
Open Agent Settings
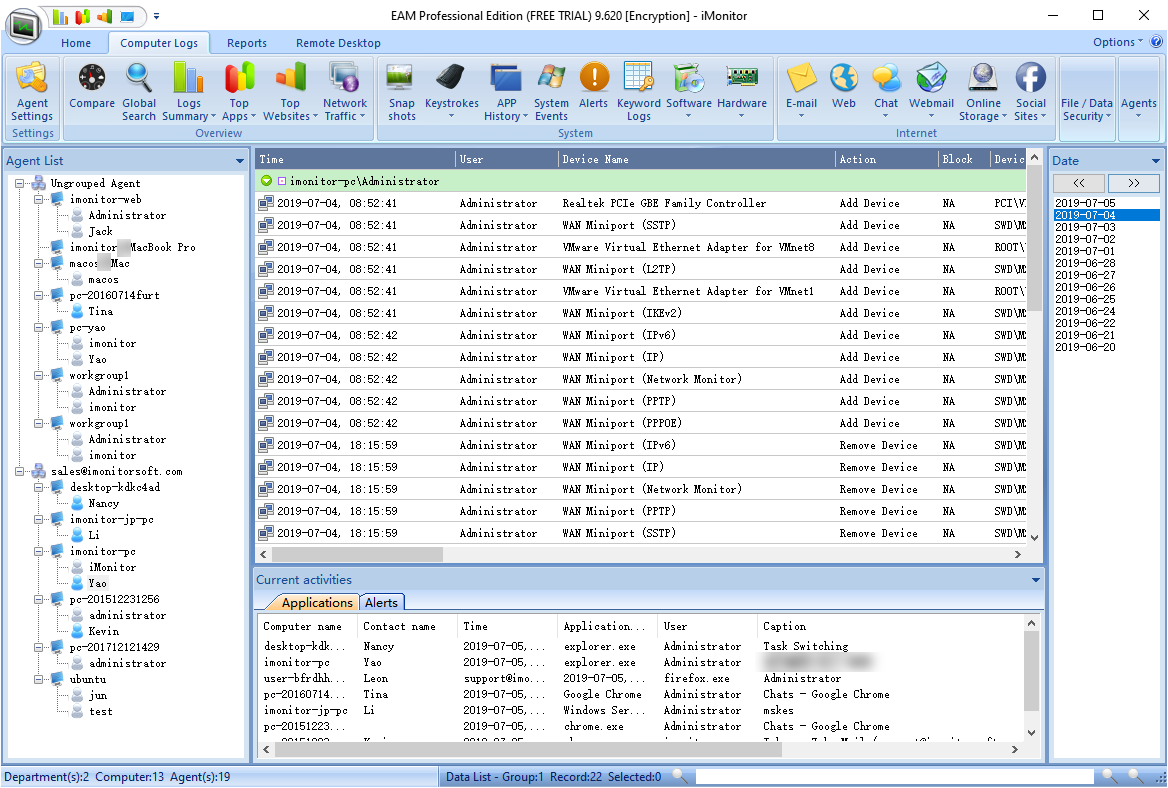point(32,92)
